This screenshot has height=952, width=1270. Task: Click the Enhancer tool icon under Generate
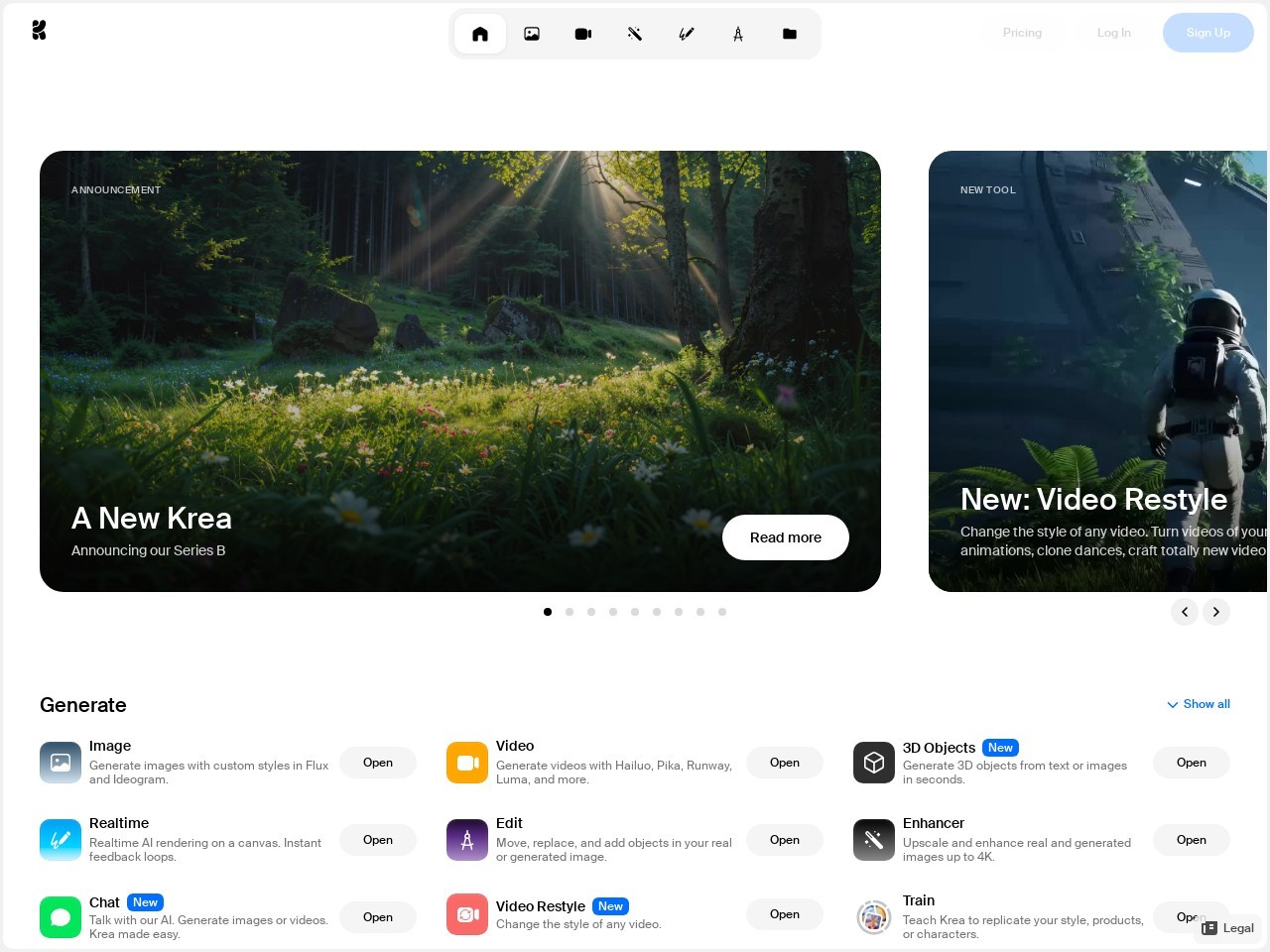coord(874,840)
